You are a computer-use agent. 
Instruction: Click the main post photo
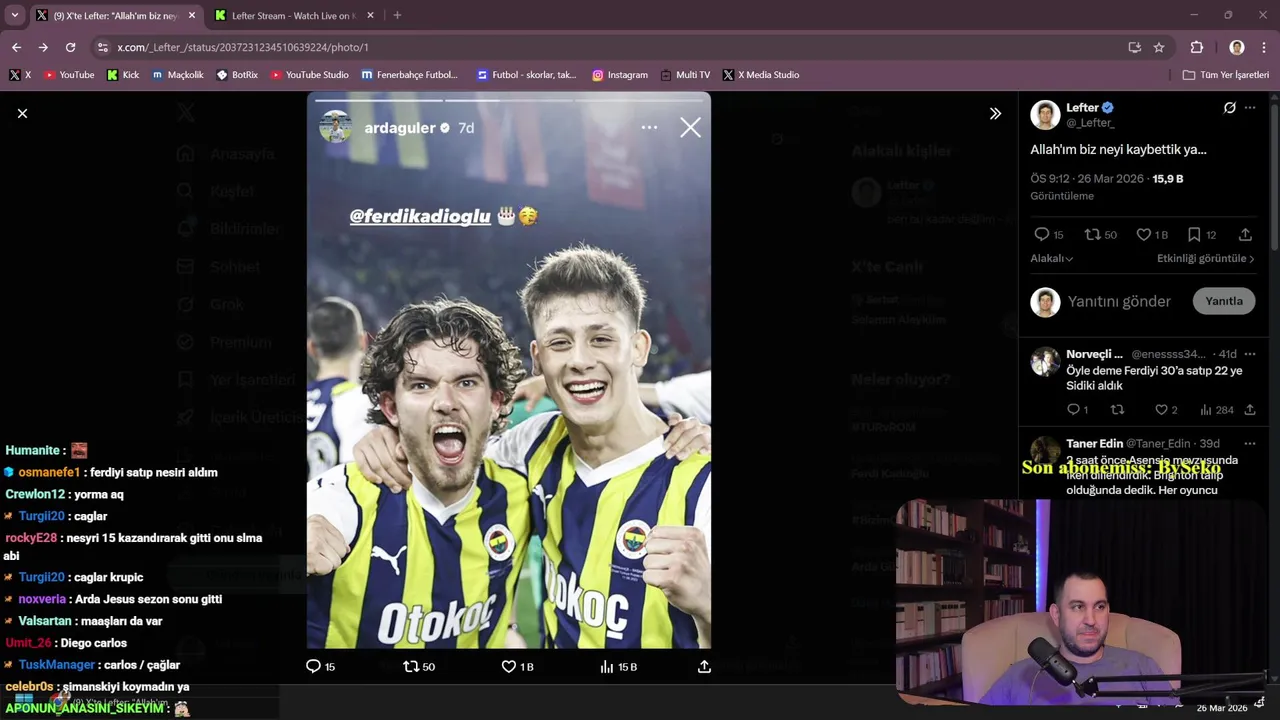tap(508, 370)
